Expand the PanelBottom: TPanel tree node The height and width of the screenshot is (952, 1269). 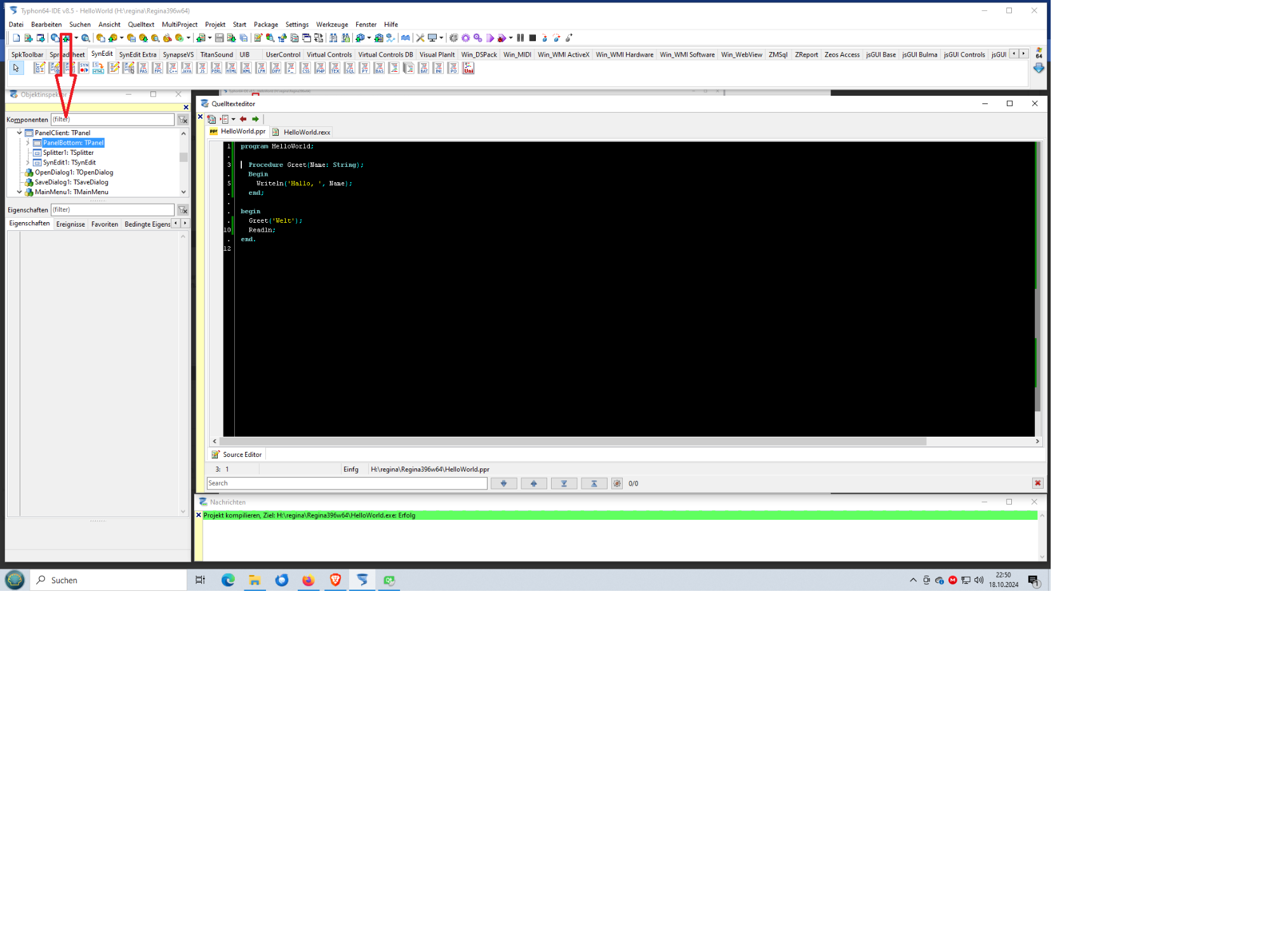(28, 143)
